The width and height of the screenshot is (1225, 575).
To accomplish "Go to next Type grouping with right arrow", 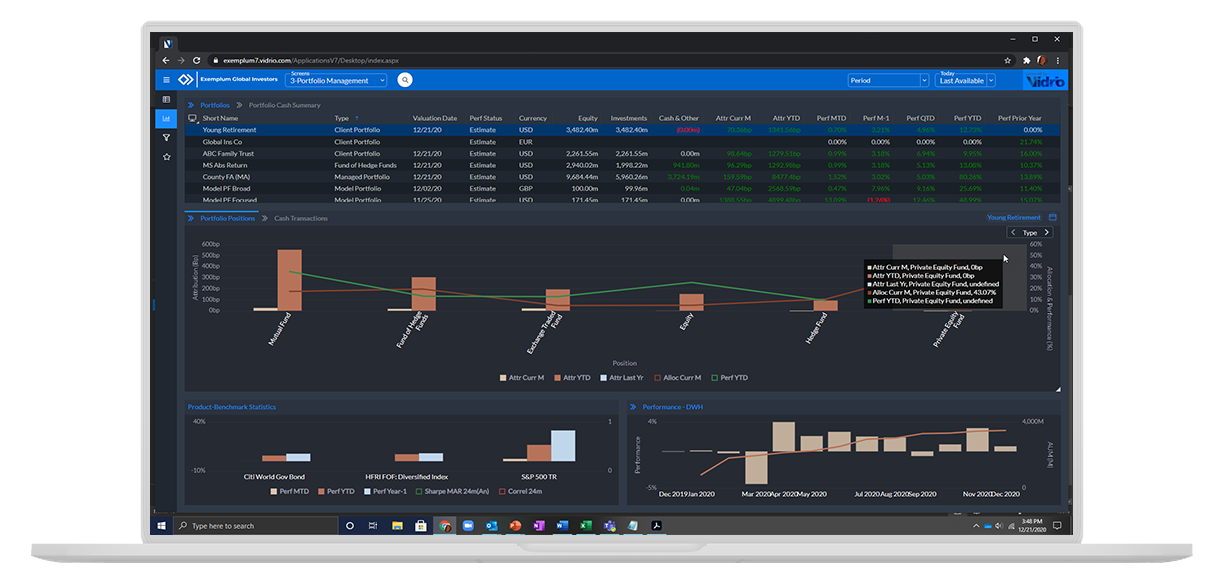I will [1047, 232].
